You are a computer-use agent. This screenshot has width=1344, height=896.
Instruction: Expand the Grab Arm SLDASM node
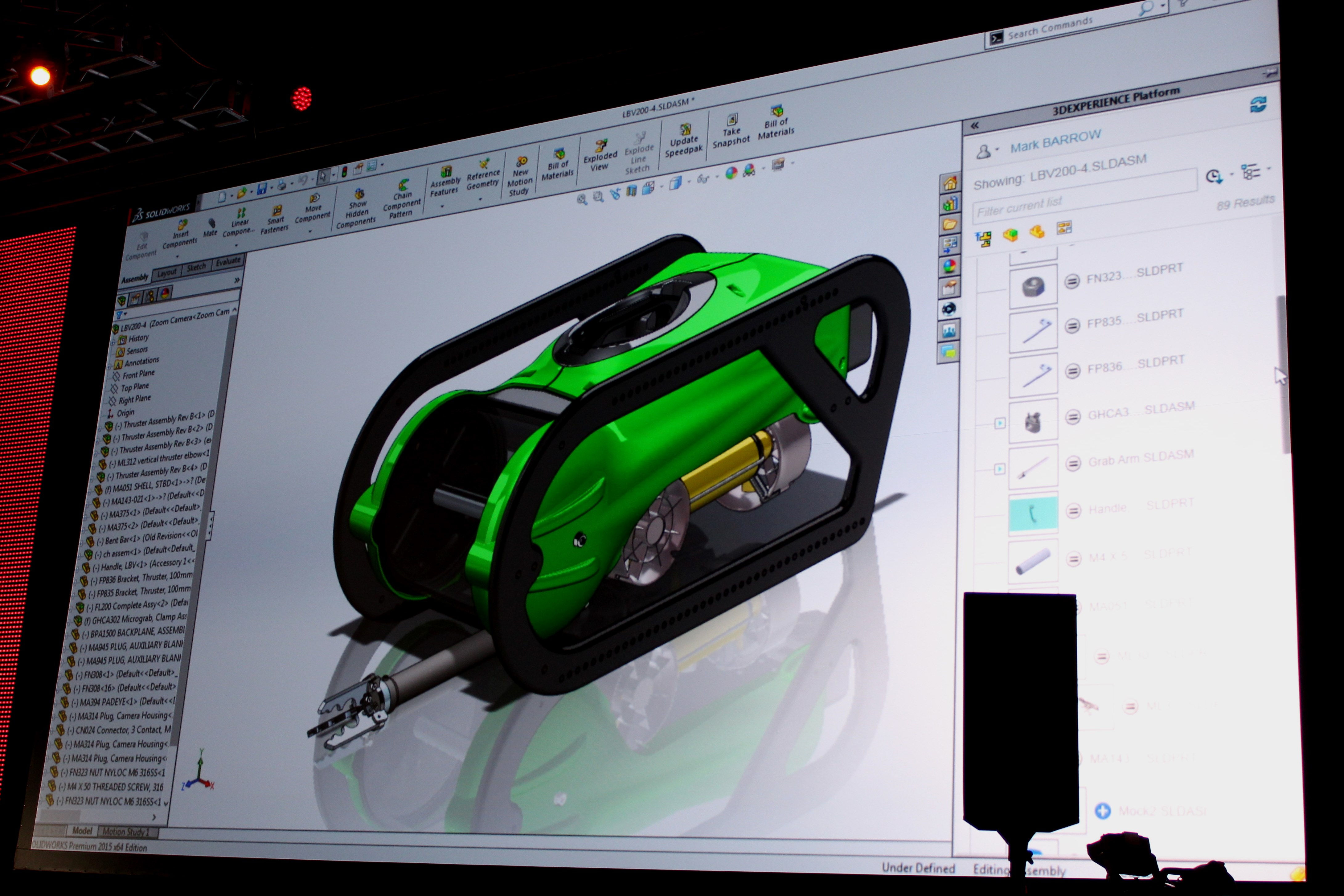click(x=999, y=469)
